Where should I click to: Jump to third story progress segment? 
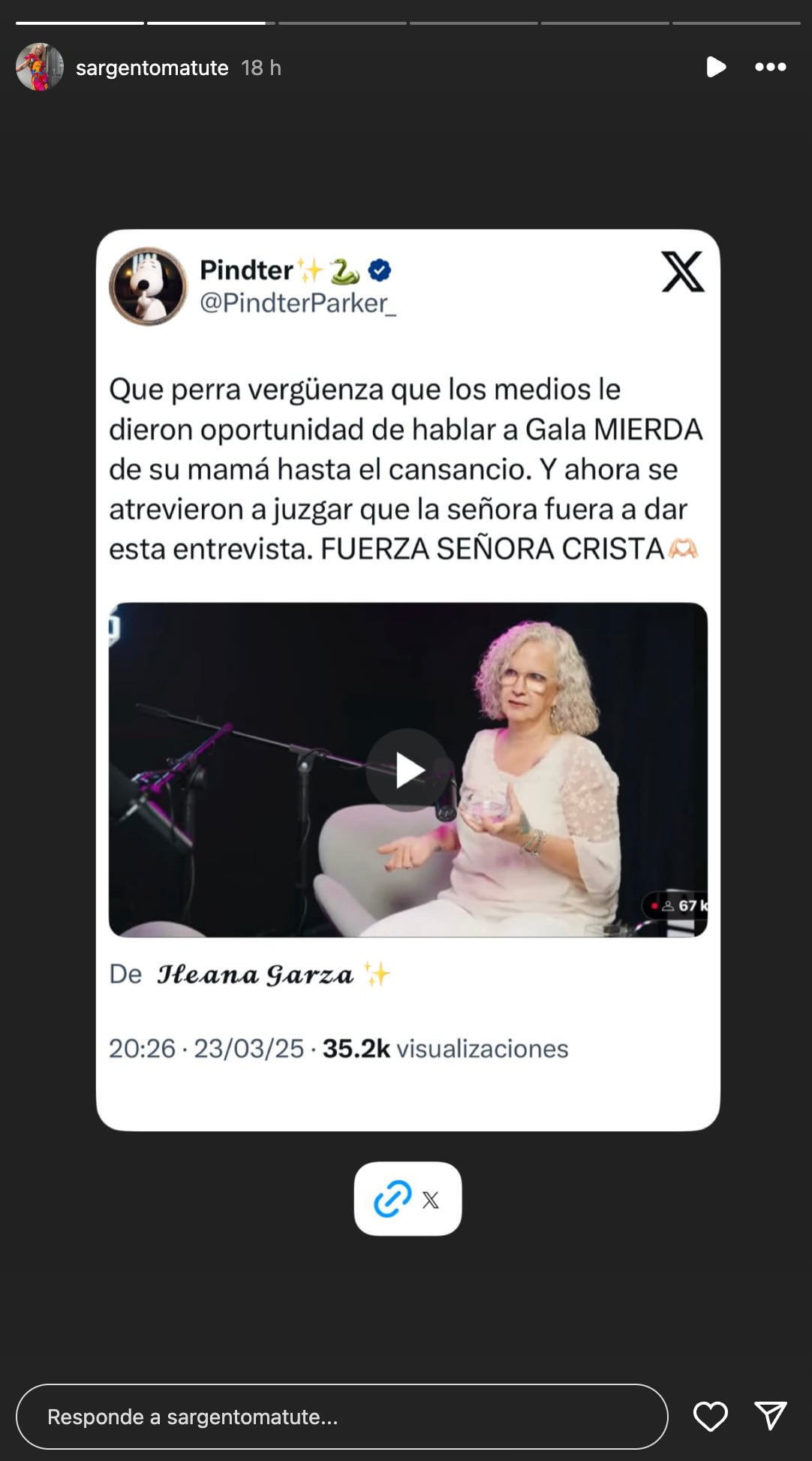342,23
